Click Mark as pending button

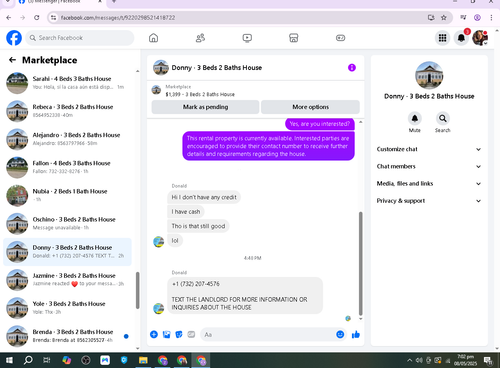[205, 107]
